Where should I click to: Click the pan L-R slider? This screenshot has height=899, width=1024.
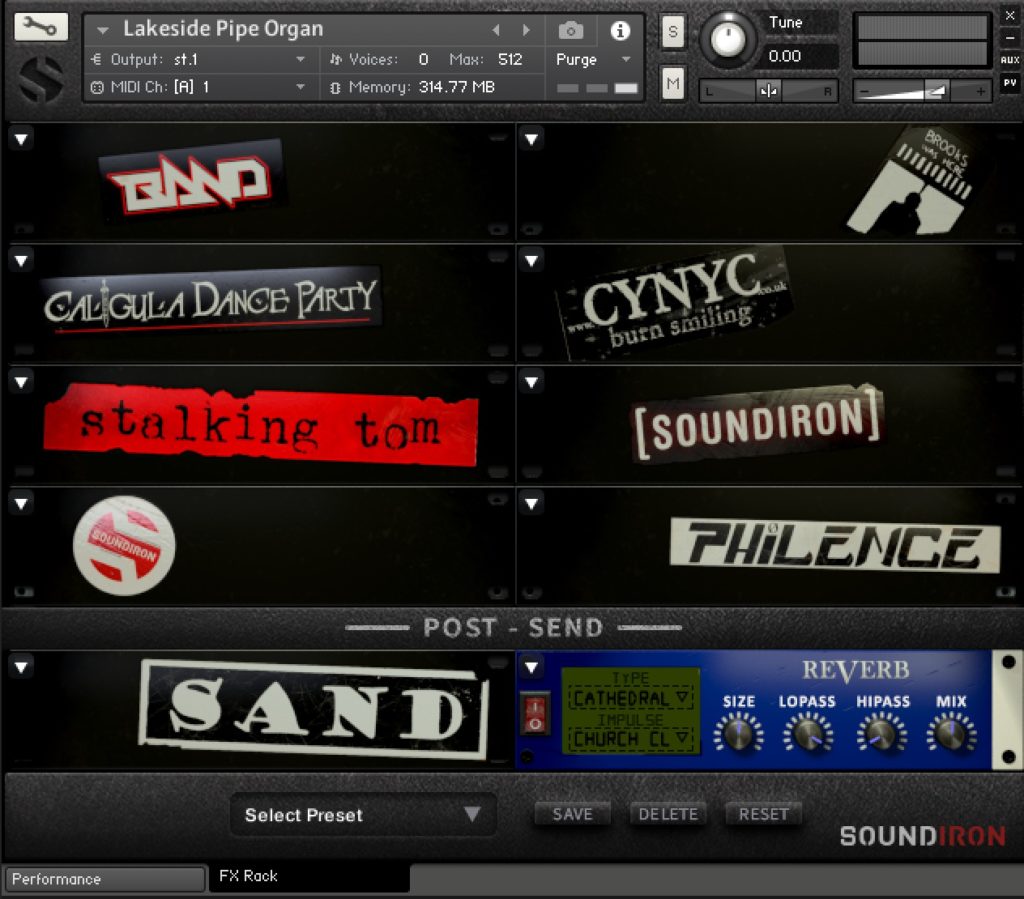point(768,91)
